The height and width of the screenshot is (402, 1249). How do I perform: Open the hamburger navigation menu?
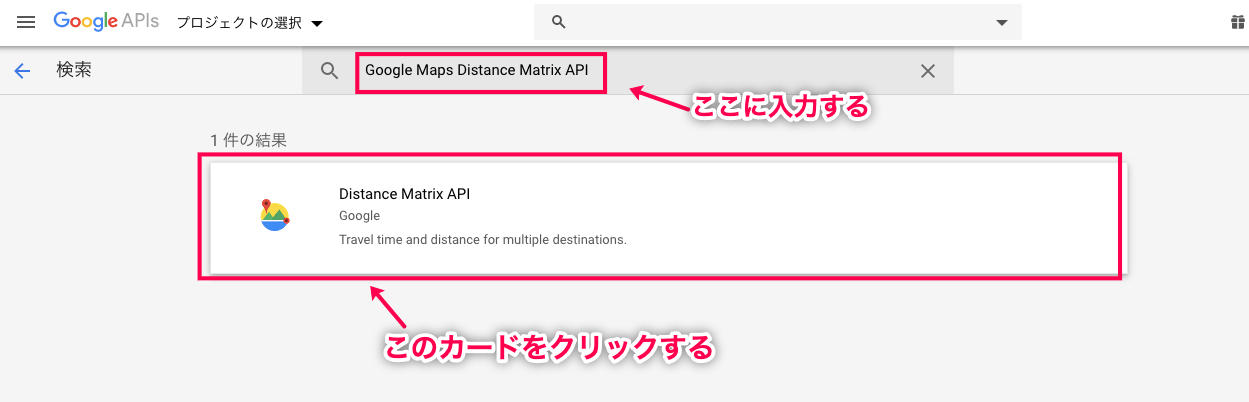click(26, 22)
